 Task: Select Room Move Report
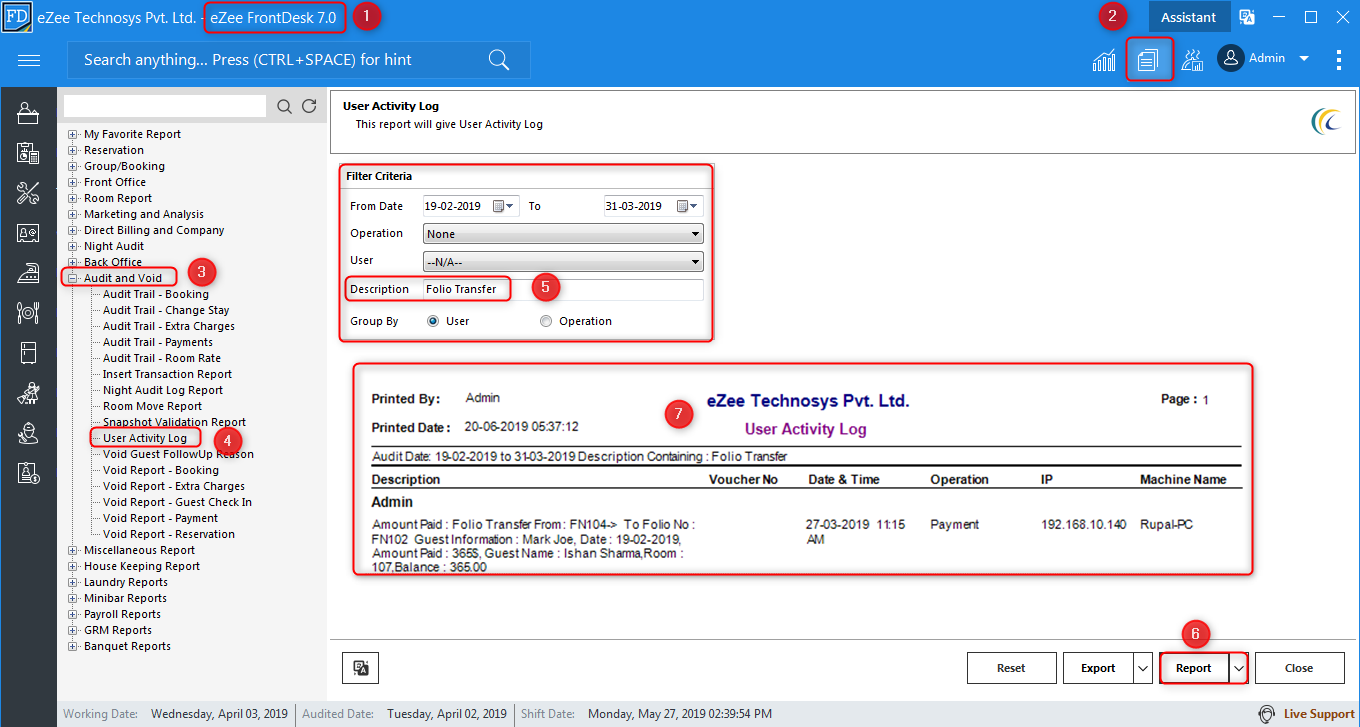[153, 406]
